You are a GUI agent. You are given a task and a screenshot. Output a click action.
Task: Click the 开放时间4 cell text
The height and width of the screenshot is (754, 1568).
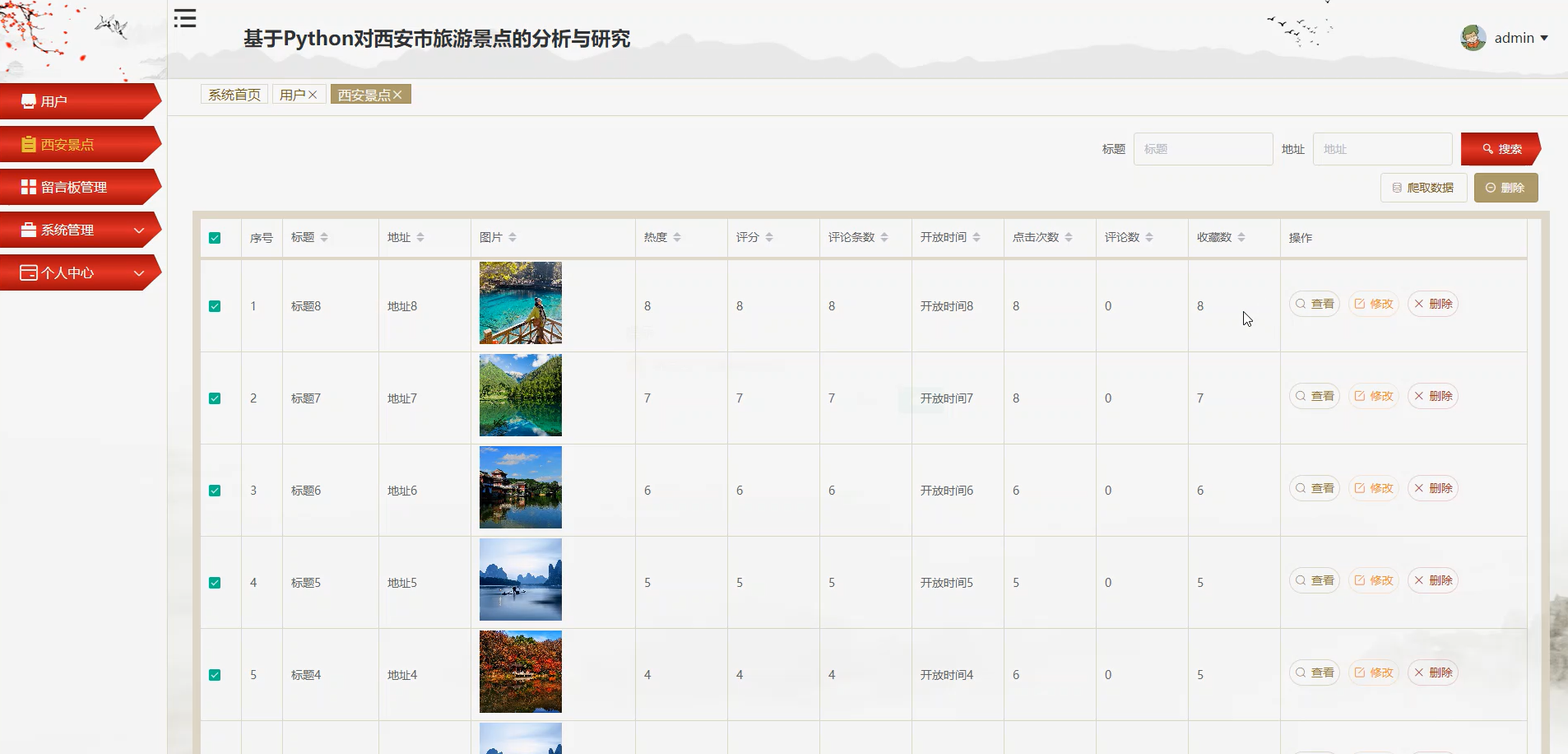click(x=947, y=675)
